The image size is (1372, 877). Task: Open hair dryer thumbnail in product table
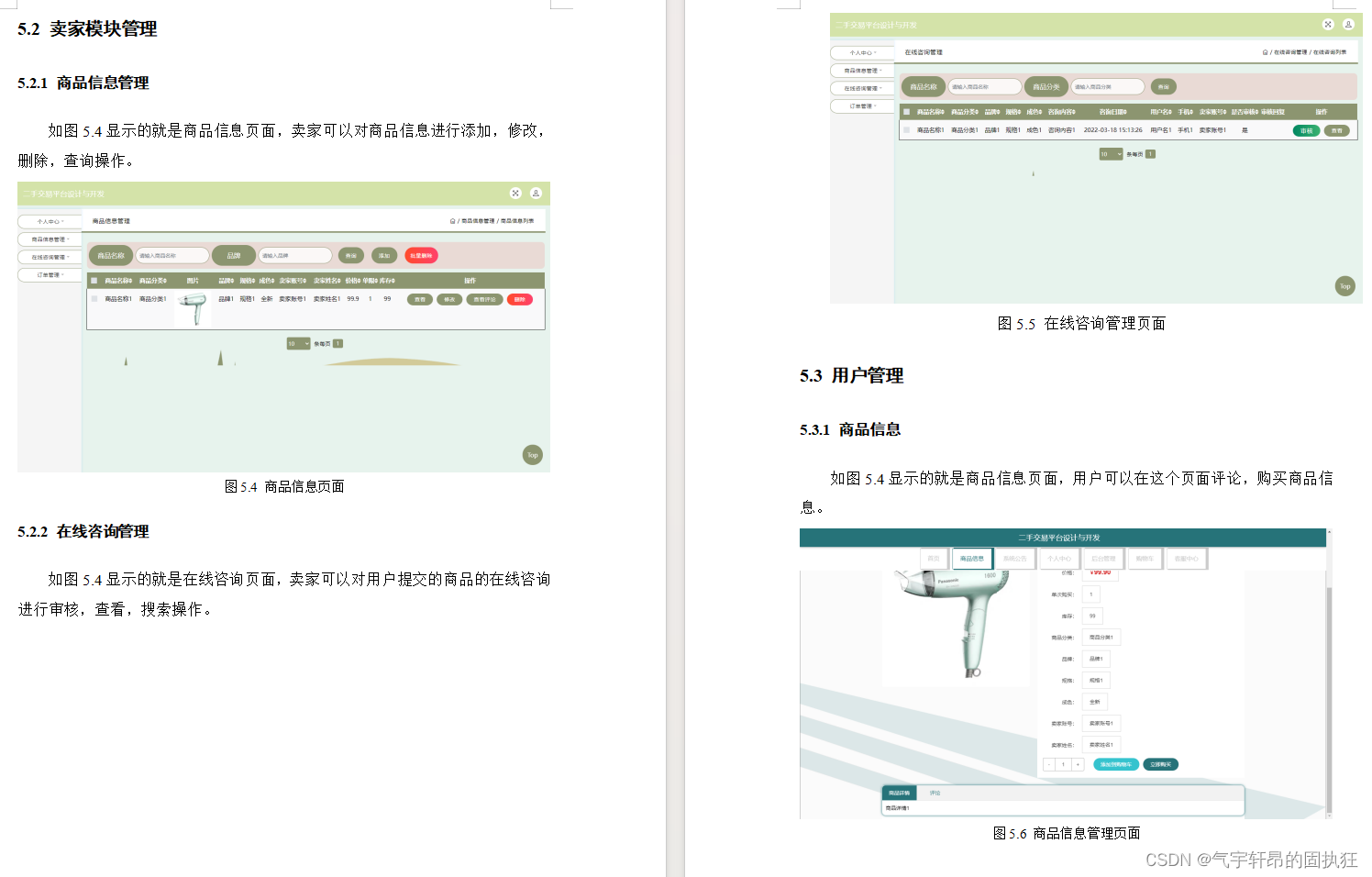(194, 309)
